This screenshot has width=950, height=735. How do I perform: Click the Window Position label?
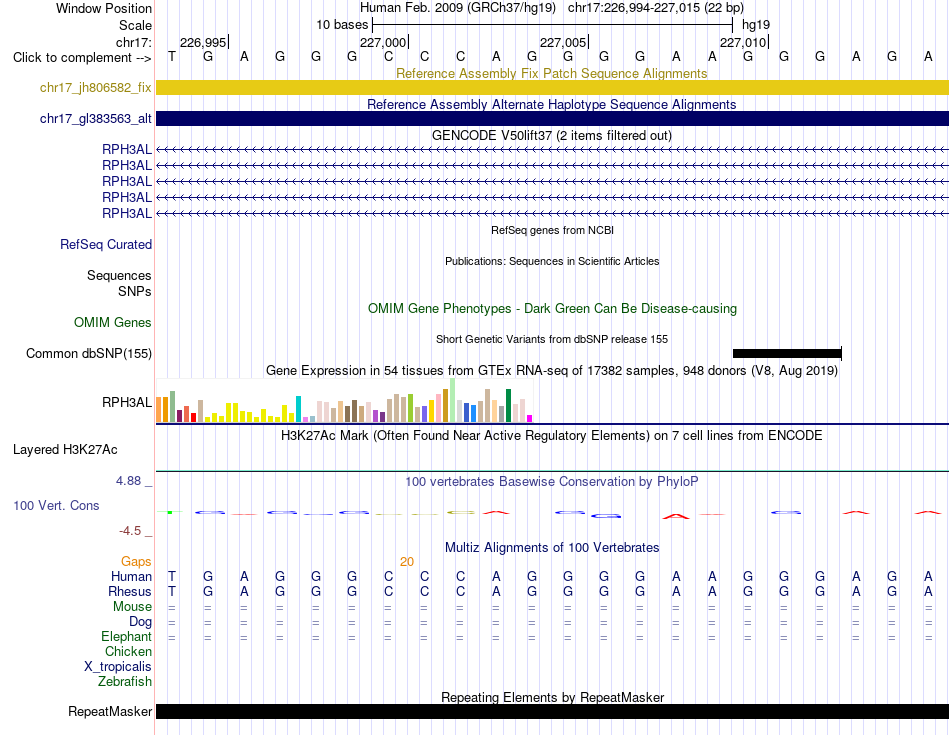[104, 8]
